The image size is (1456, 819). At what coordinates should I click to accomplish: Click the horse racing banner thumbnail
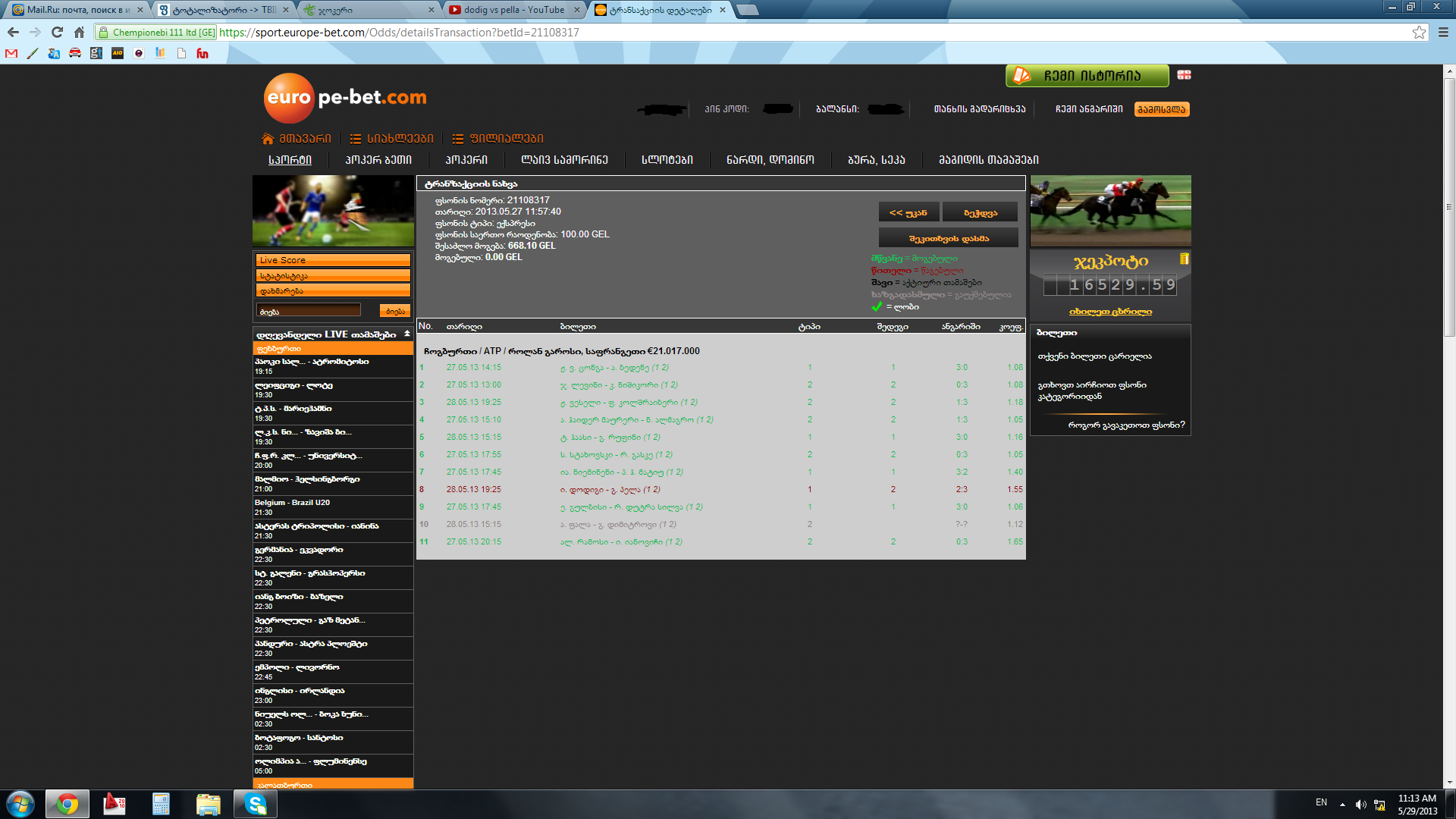pyautogui.click(x=1110, y=210)
